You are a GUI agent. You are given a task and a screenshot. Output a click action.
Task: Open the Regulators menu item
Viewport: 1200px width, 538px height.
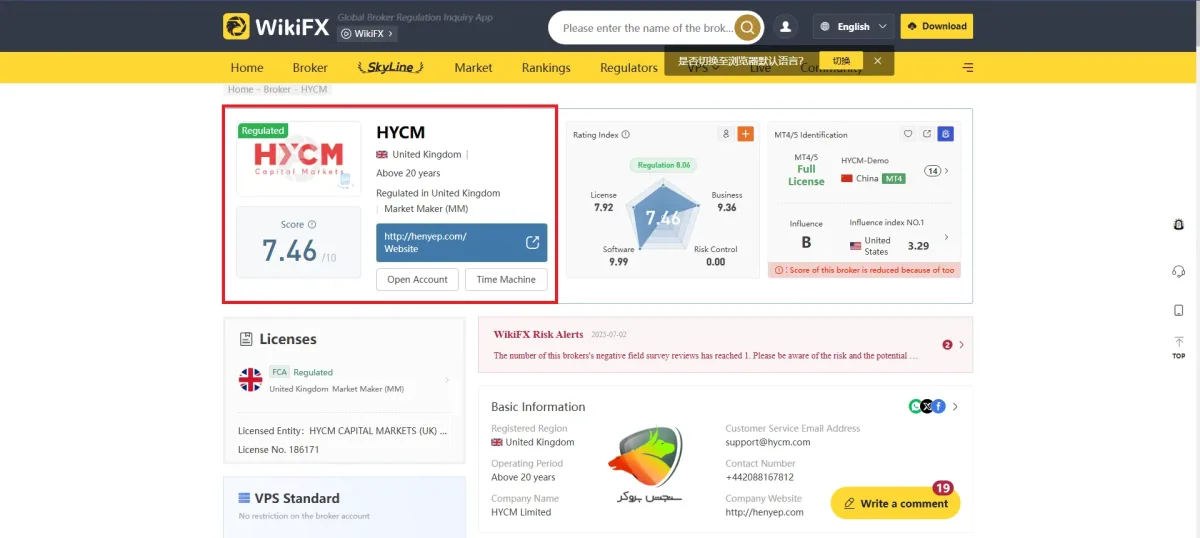coord(629,68)
